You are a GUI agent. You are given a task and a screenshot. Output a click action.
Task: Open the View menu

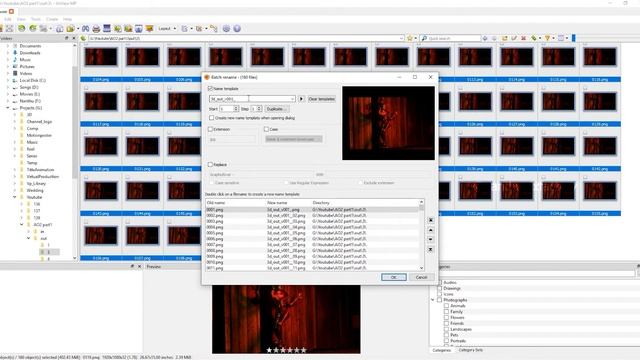[21, 19]
